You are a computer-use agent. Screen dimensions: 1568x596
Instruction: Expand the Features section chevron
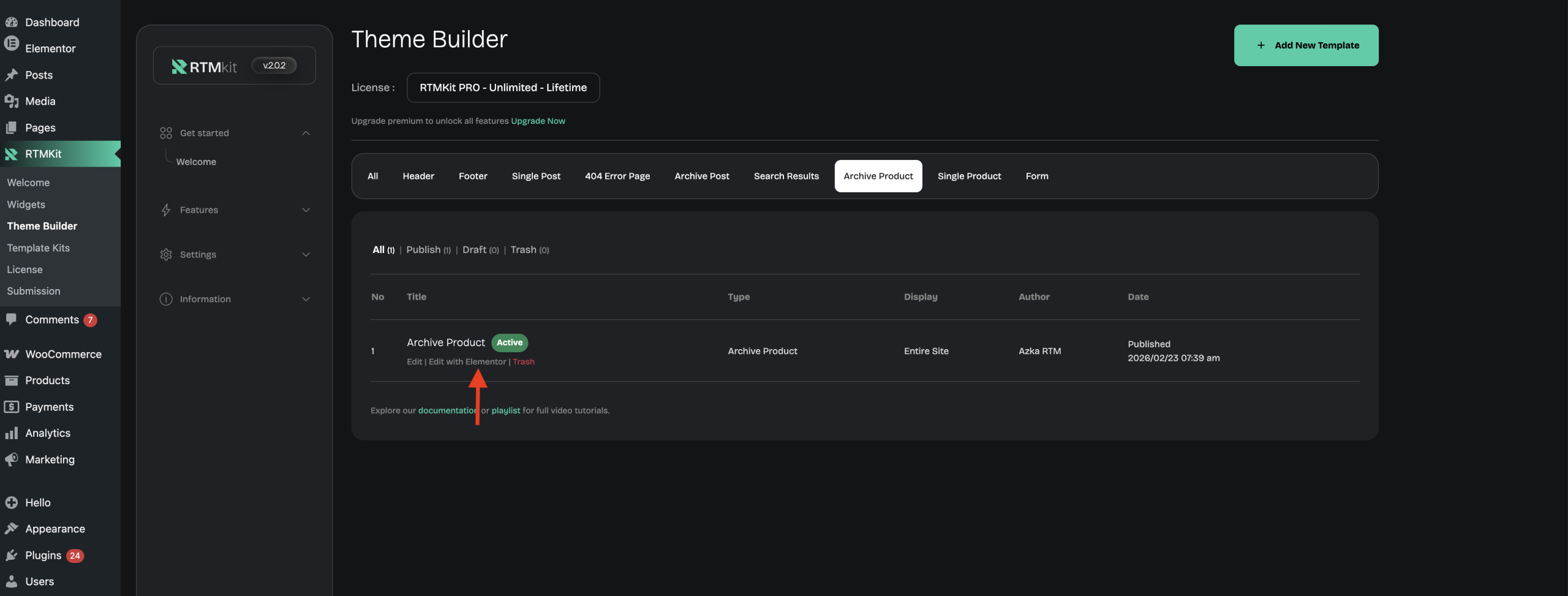pyautogui.click(x=306, y=210)
